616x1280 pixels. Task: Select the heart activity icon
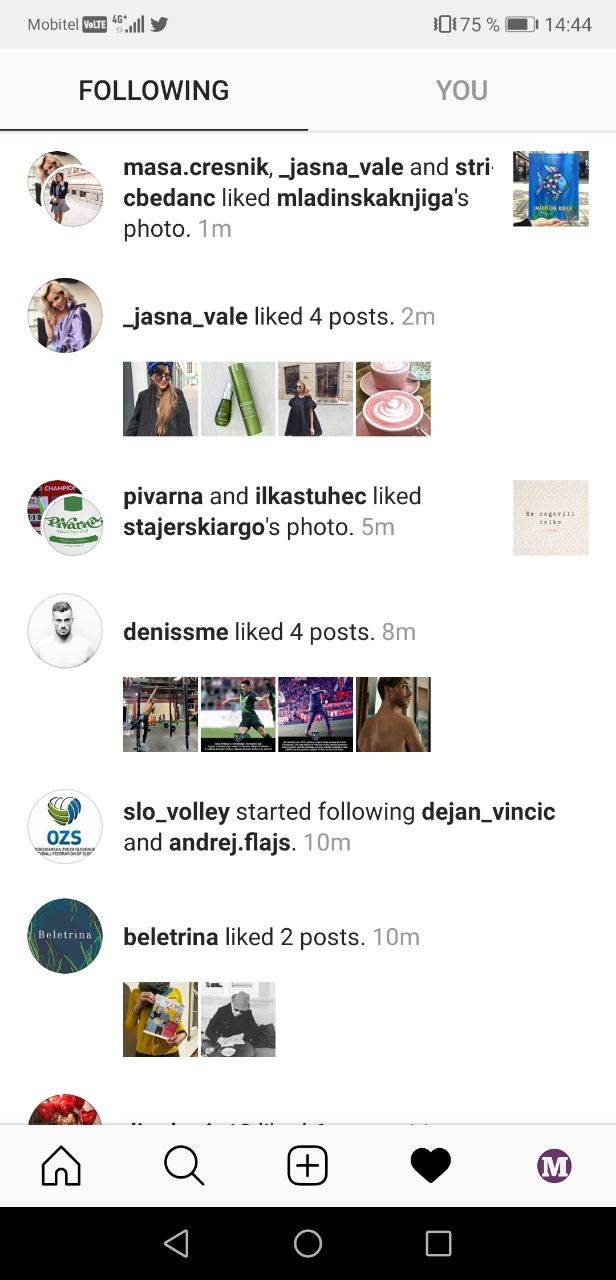click(x=431, y=1166)
